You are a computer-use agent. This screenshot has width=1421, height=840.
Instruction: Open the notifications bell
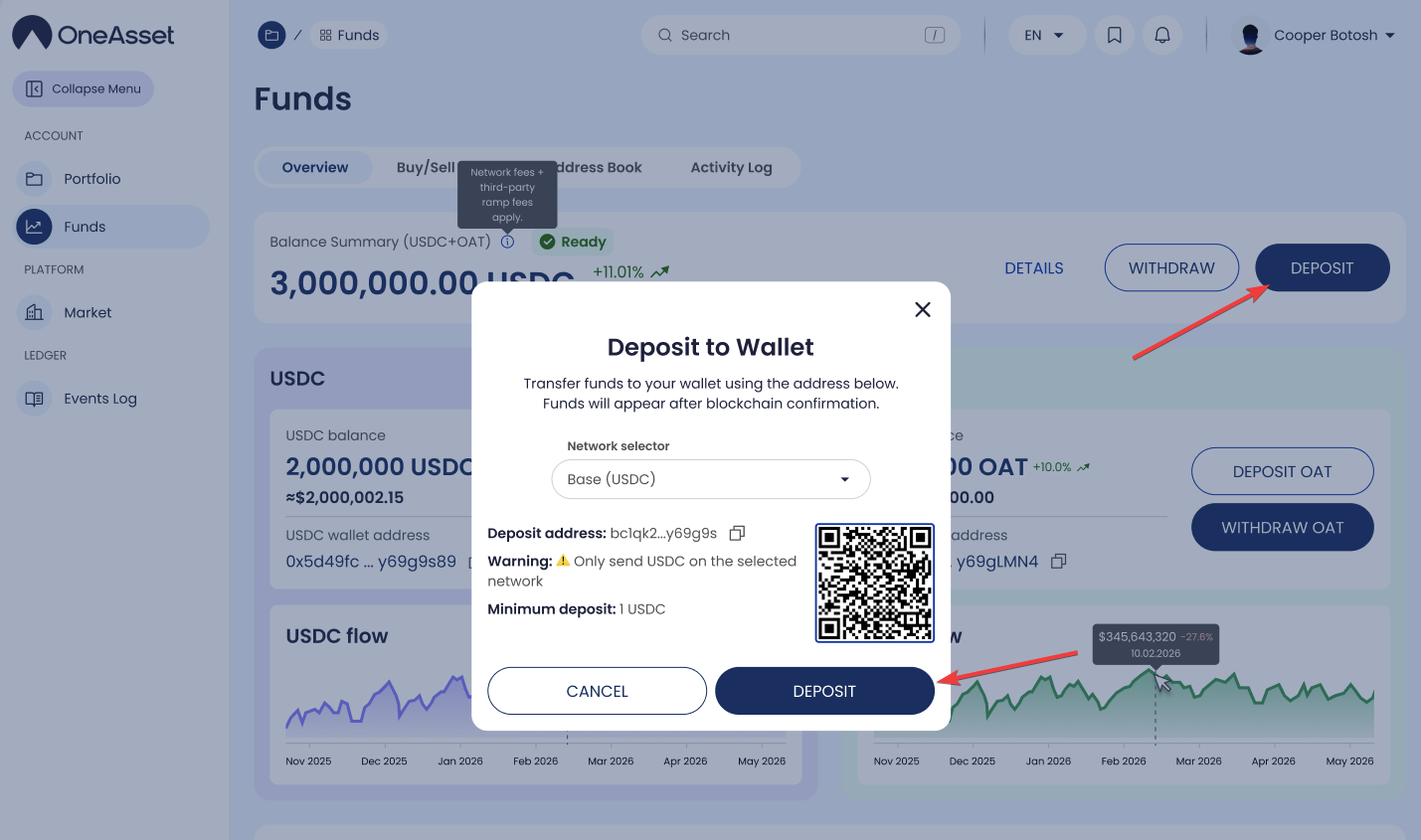[1162, 36]
